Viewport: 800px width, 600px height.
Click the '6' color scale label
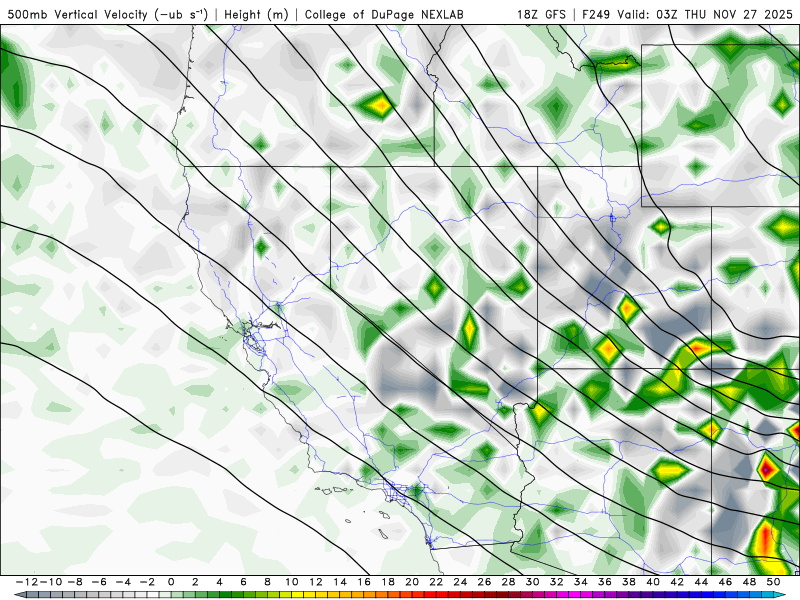[x=243, y=582]
